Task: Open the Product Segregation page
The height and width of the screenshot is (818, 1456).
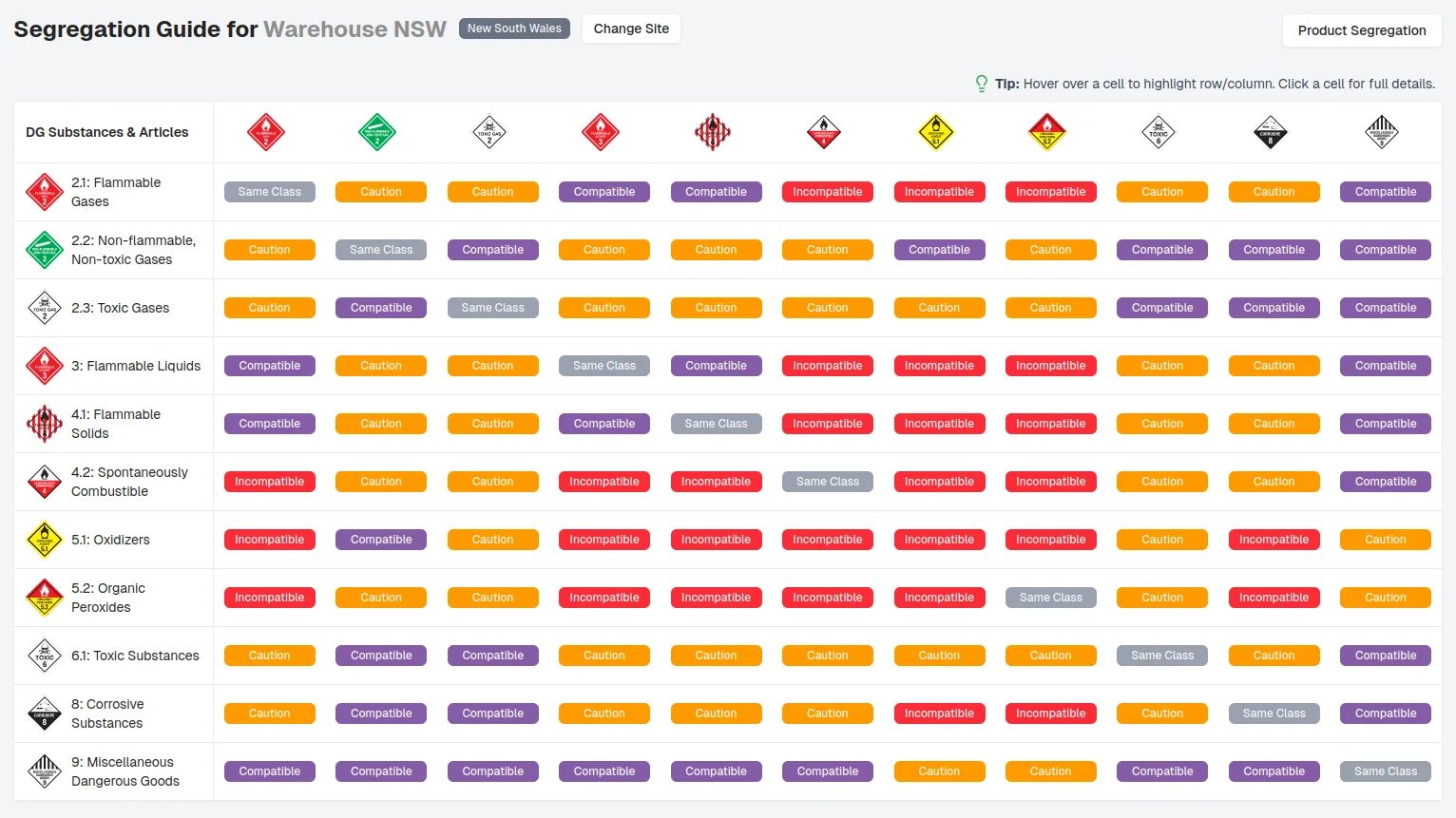Action: [1362, 30]
